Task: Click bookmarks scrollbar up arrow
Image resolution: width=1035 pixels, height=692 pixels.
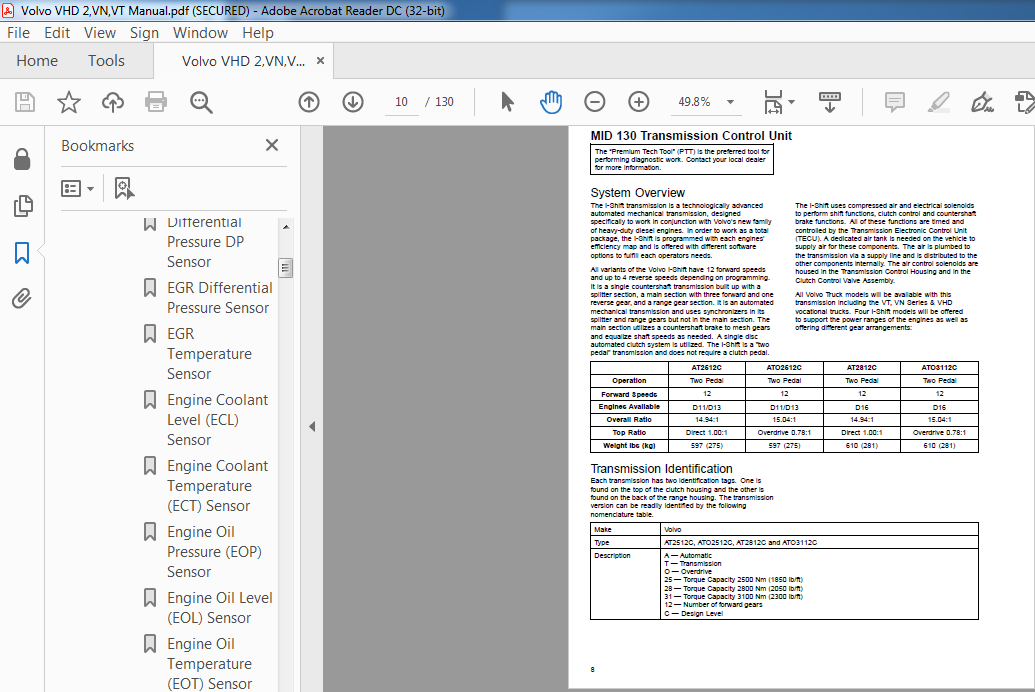Action: [x=286, y=226]
